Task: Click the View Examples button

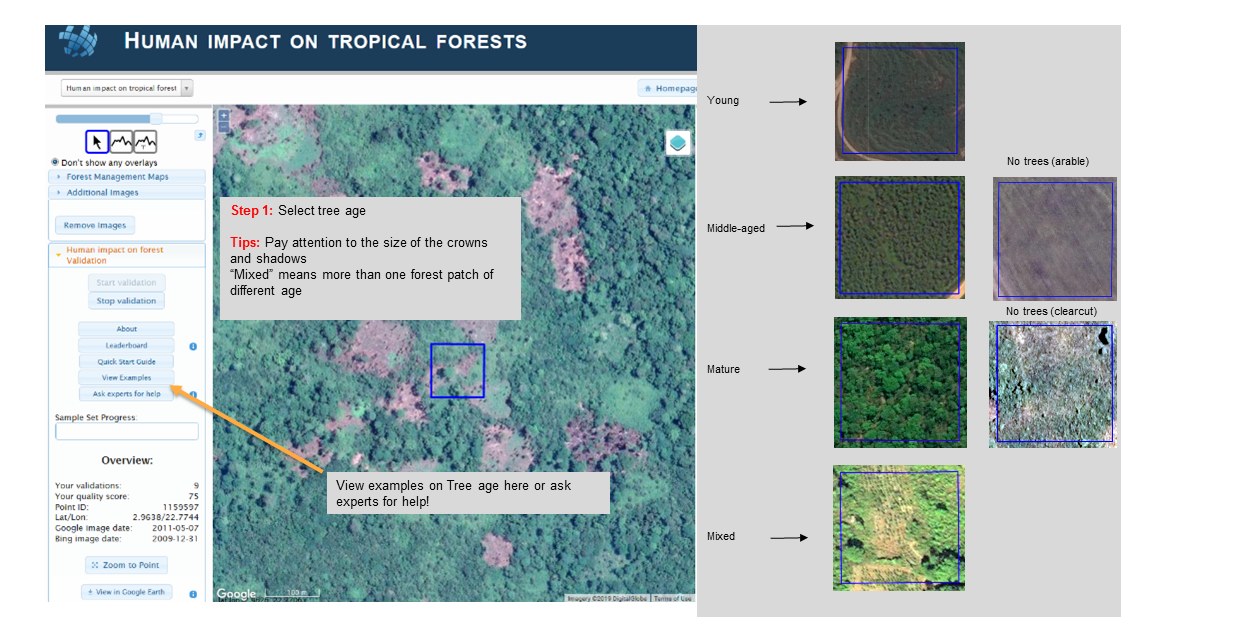Action: click(x=126, y=378)
